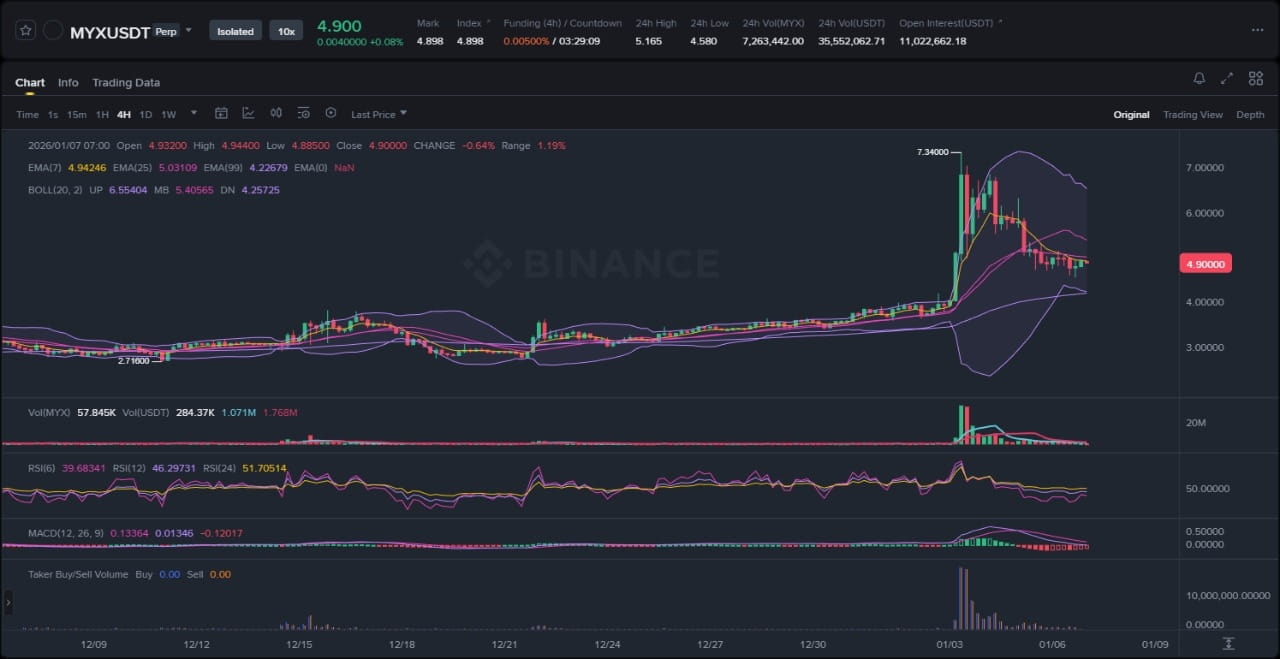Image resolution: width=1280 pixels, height=659 pixels.
Task: Click the MACD(12, 26, 9) indicator label
Action: 66,533
